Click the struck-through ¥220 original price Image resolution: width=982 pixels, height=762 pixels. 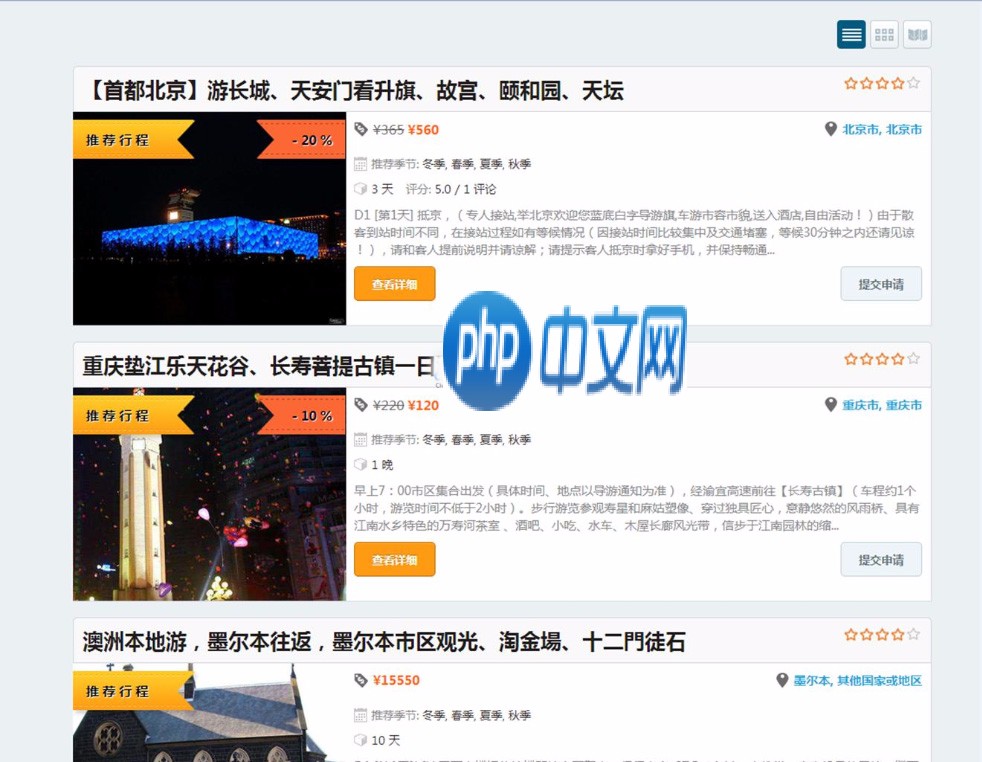coord(388,405)
